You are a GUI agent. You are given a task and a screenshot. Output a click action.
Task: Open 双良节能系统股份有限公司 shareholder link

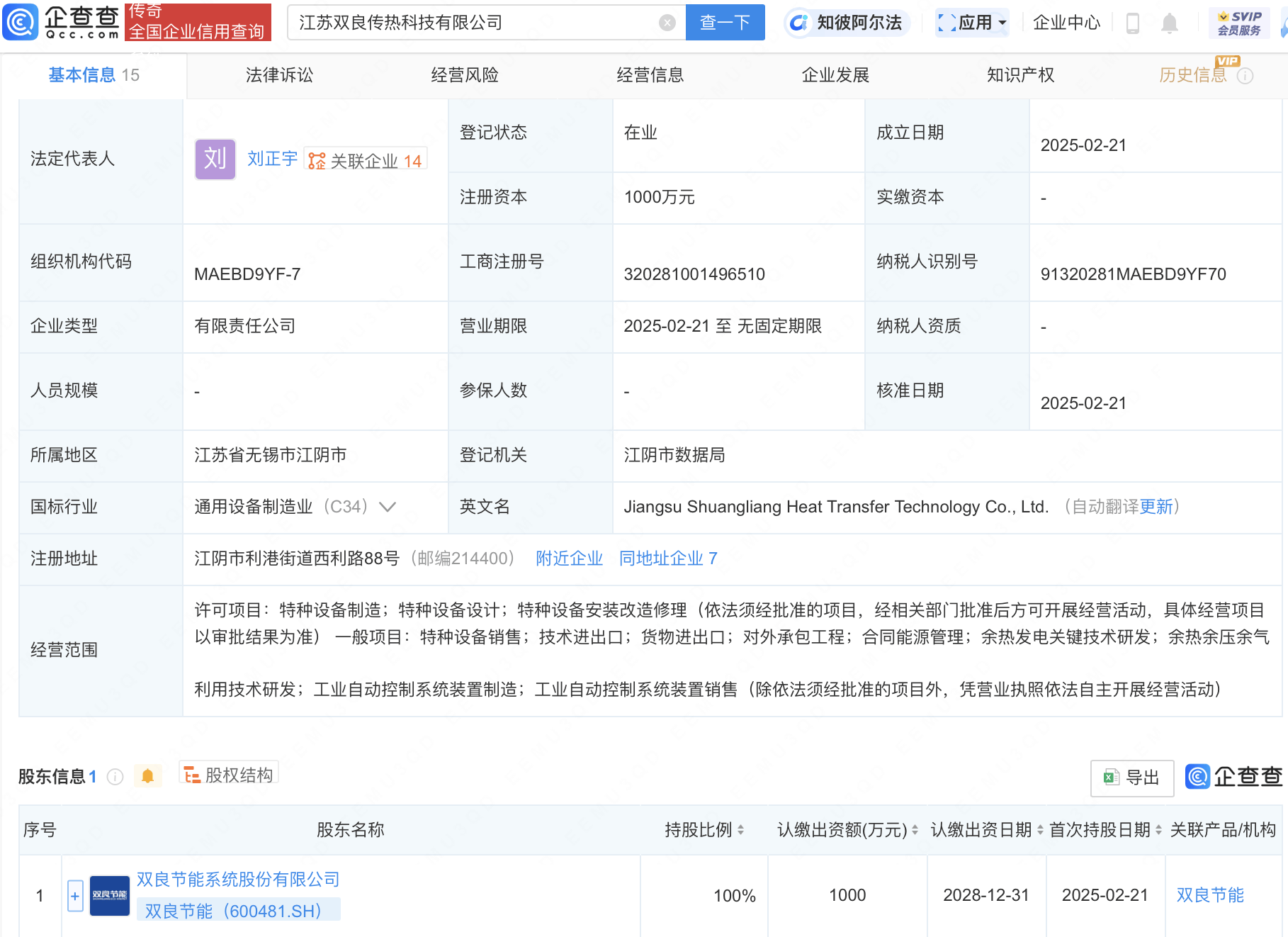coord(238,880)
